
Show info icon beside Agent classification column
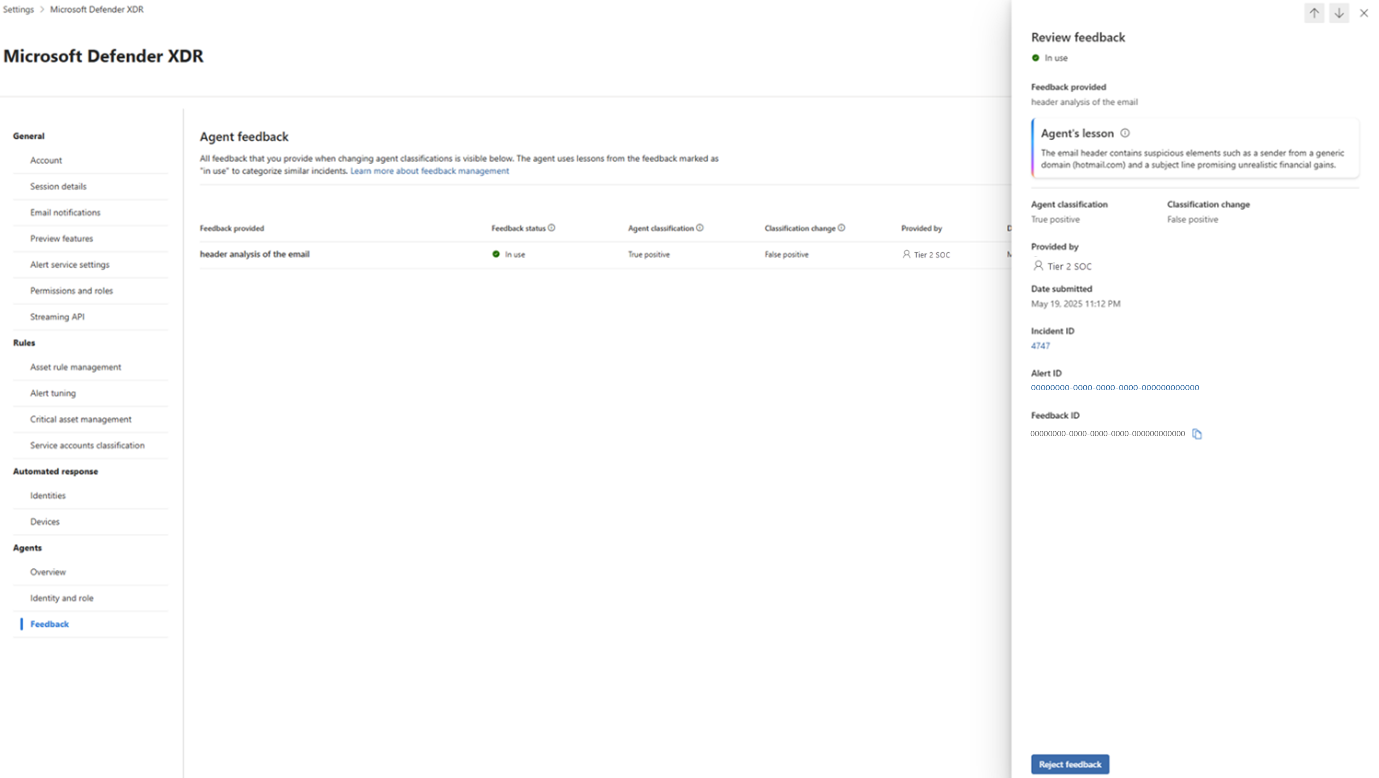700,228
